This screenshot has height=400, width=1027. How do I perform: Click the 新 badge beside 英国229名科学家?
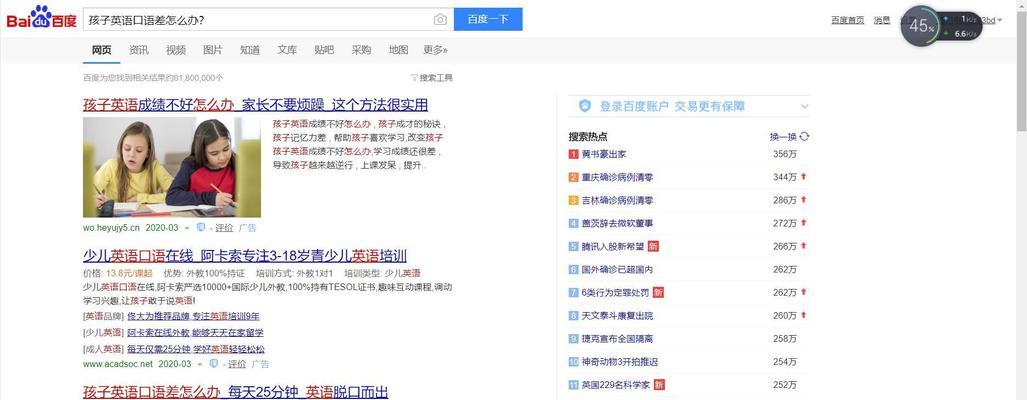(659, 385)
